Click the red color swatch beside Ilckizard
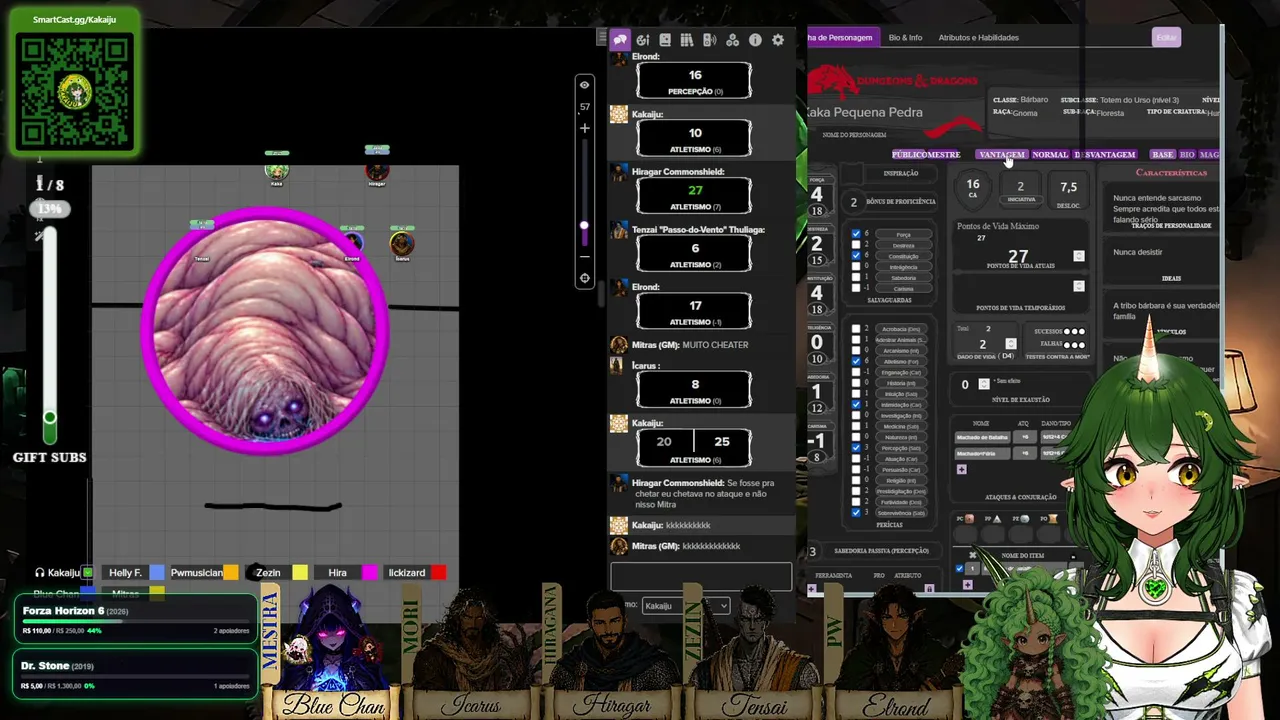Viewport: 1280px width, 720px height. 438,573
